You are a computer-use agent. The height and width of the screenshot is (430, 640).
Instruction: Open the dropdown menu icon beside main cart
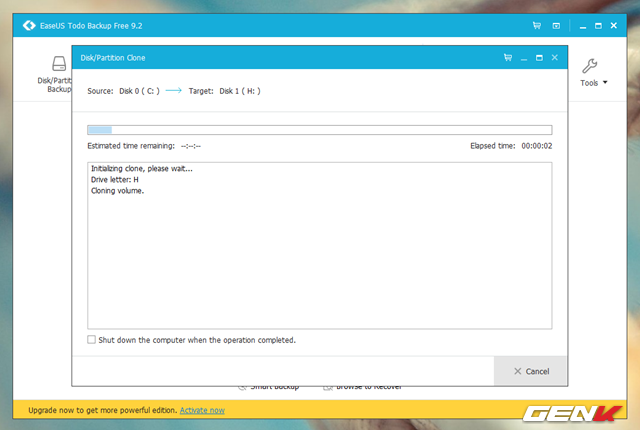tap(556, 26)
